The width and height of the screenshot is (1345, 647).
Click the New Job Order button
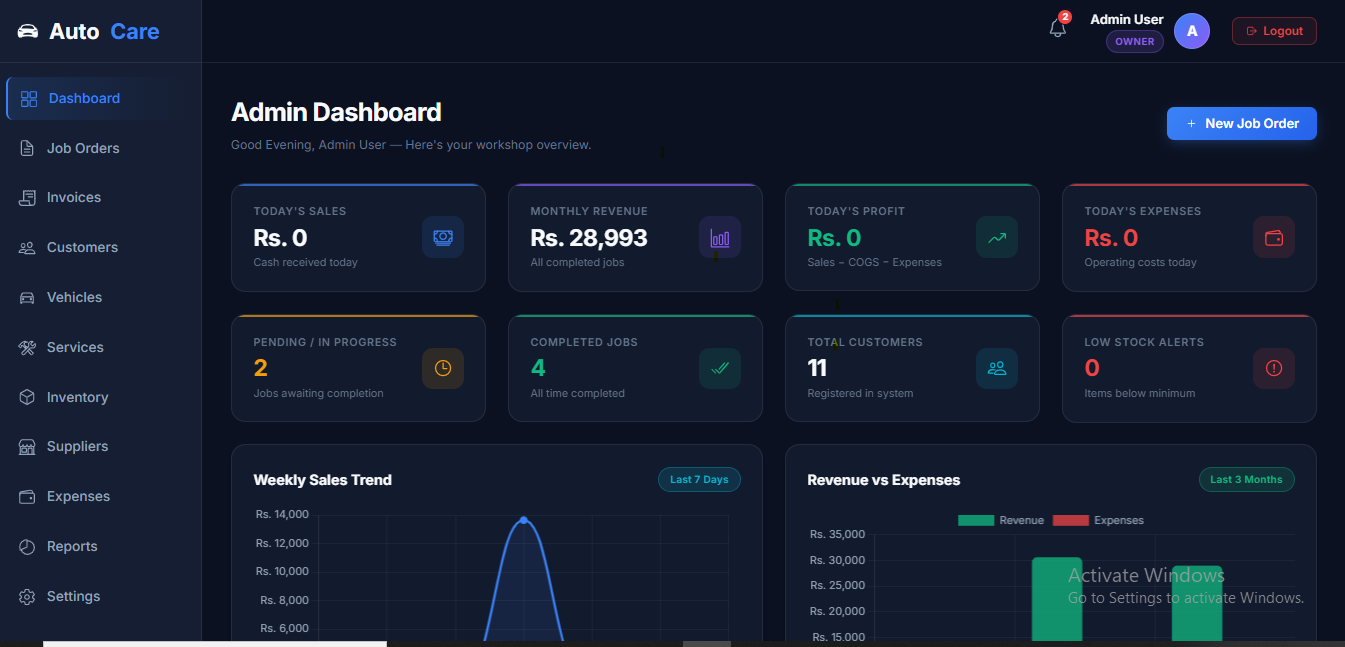(1242, 123)
